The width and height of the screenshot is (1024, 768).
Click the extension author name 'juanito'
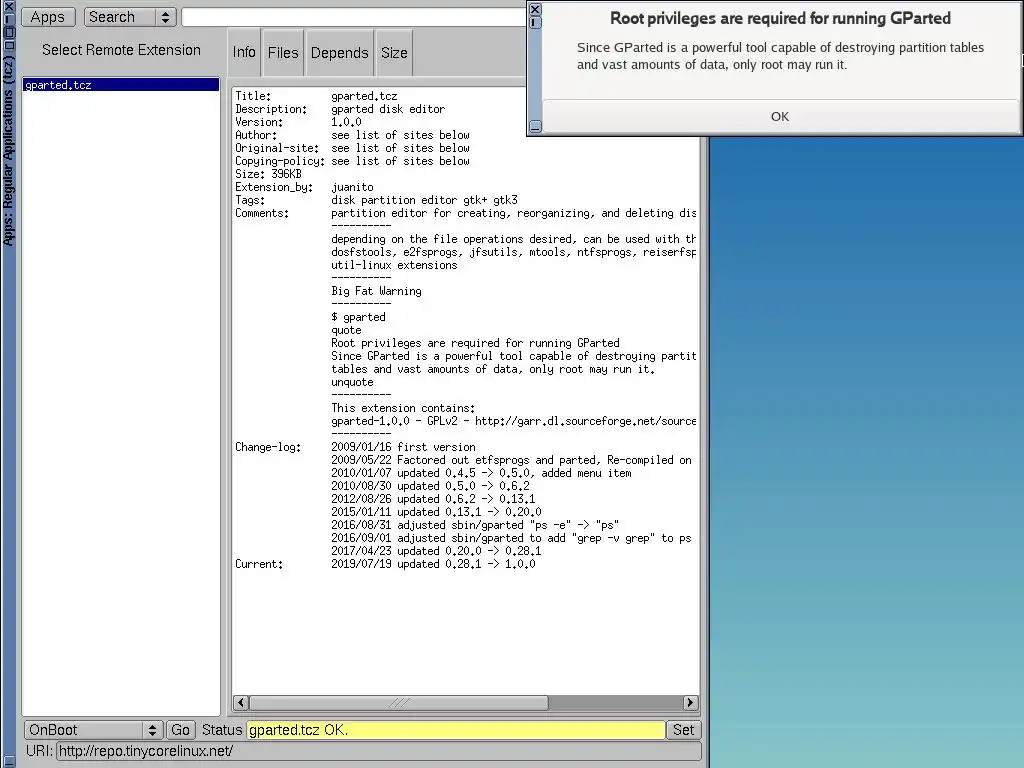coord(352,187)
